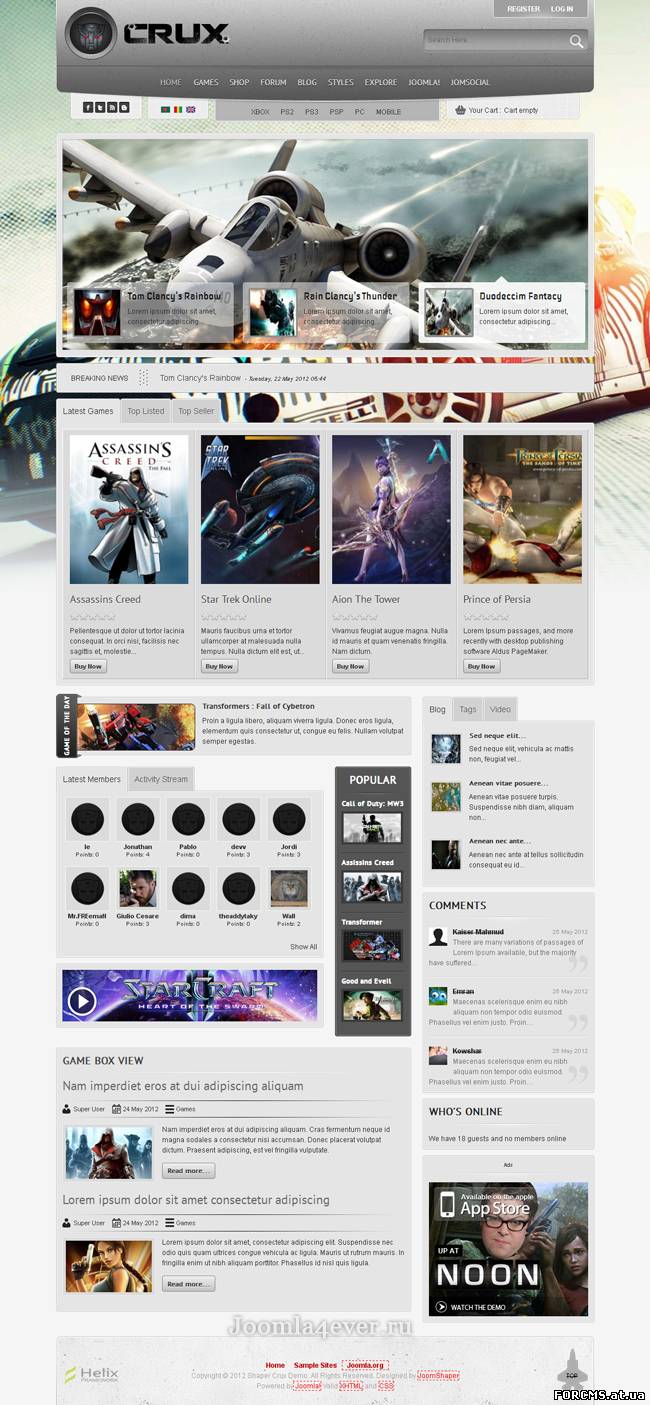
Task: Switch to the Tags tab
Action: pyautogui.click(x=468, y=709)
